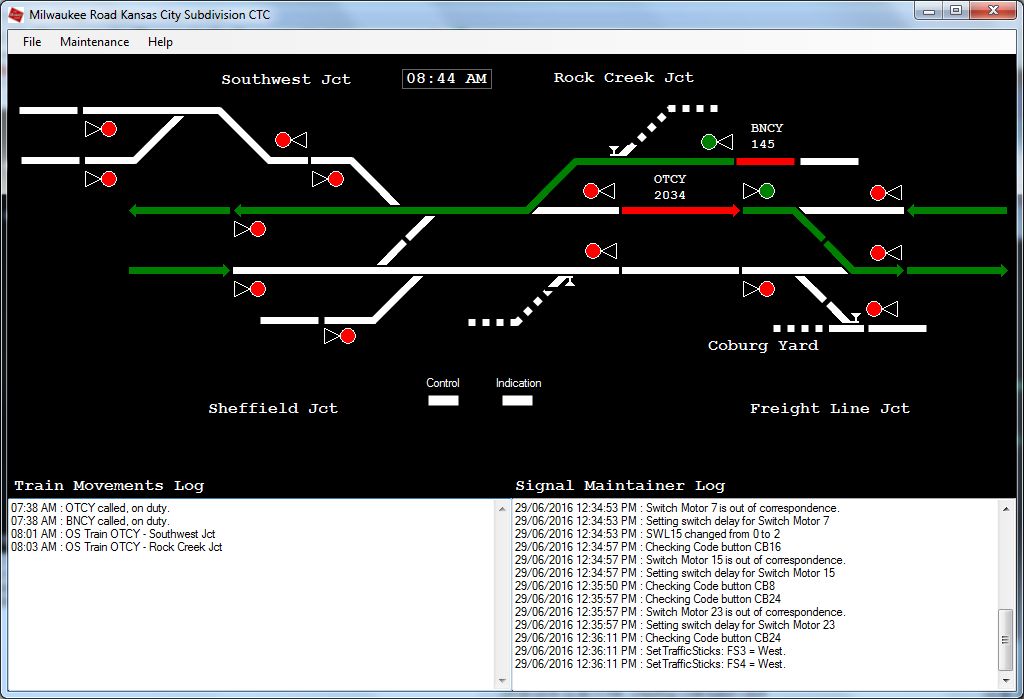
Task: Select 'SetTrafficSticks: FS3 = West.' line
Action: 650,651
